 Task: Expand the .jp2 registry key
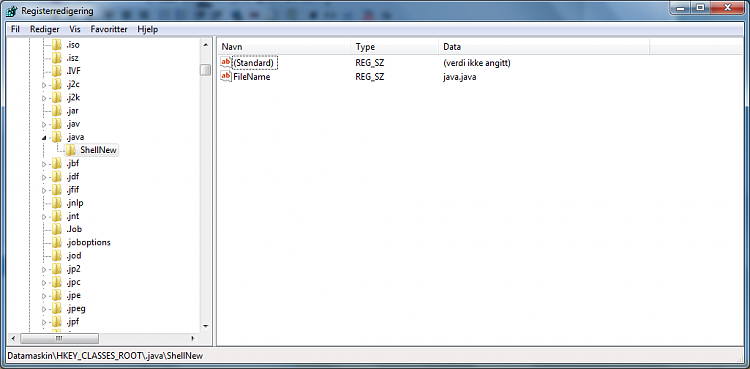point(44,269)
